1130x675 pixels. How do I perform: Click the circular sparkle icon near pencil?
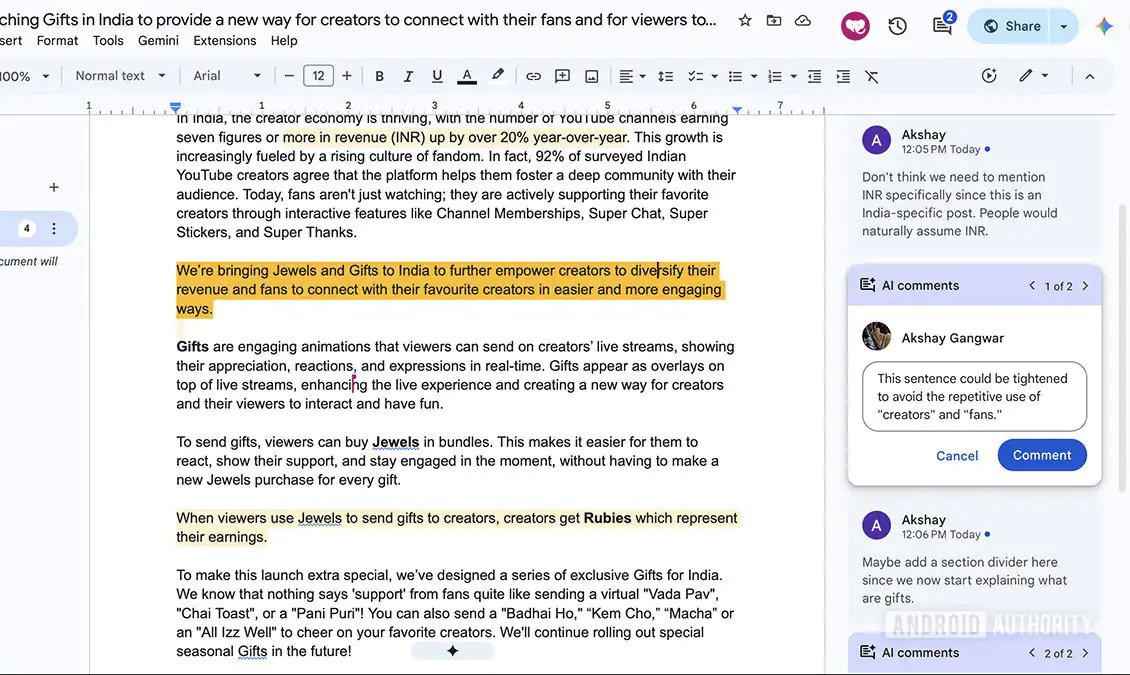pyautogui.click(x=989, y=76)
